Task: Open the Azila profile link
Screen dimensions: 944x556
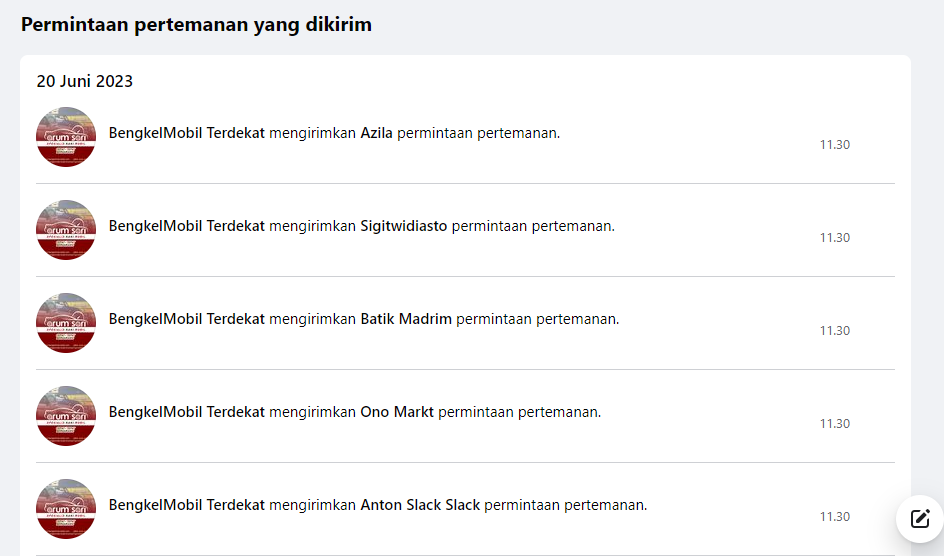Action: point(376,133)
